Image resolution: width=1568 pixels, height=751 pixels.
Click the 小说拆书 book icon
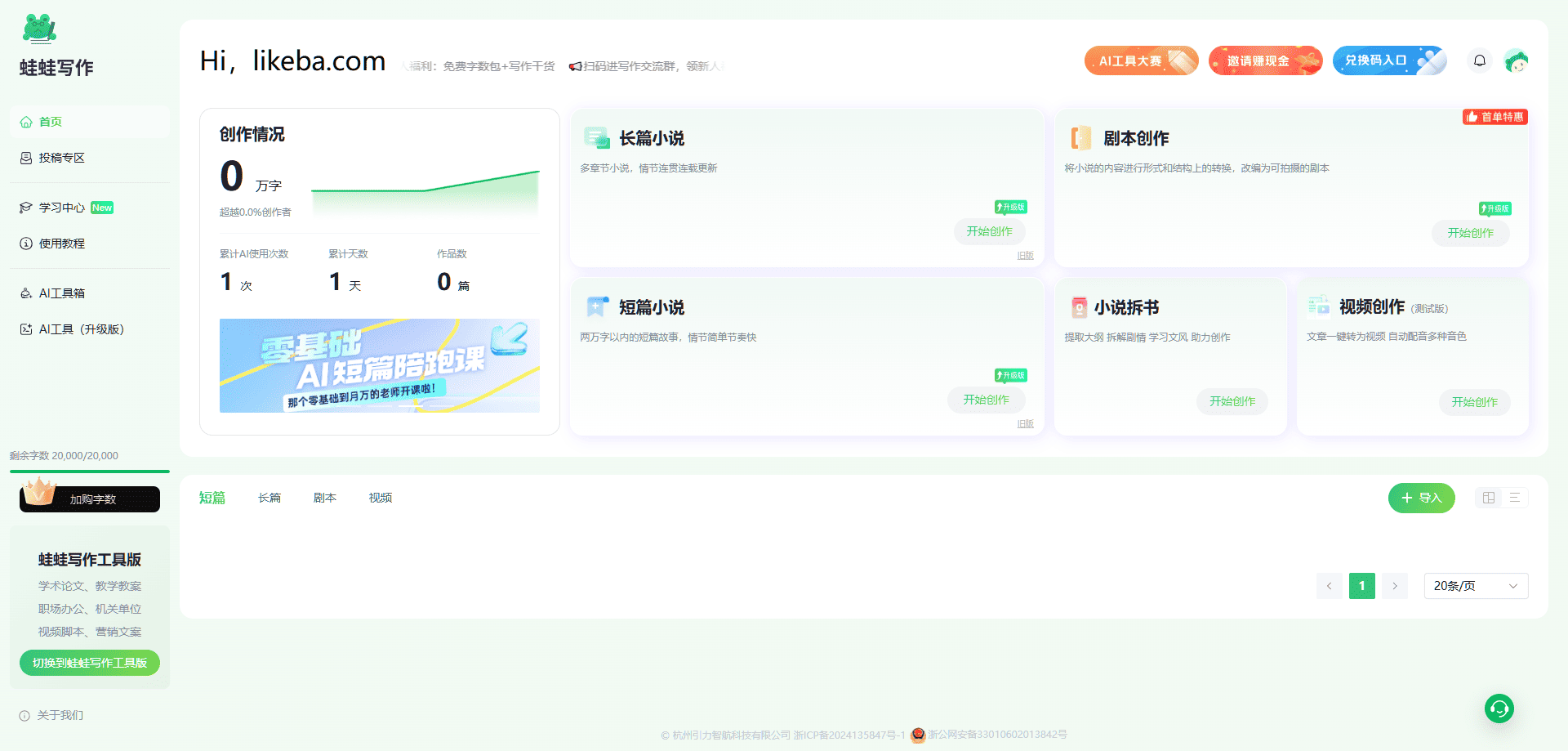pyautogui.click(x=1079, y=307)
